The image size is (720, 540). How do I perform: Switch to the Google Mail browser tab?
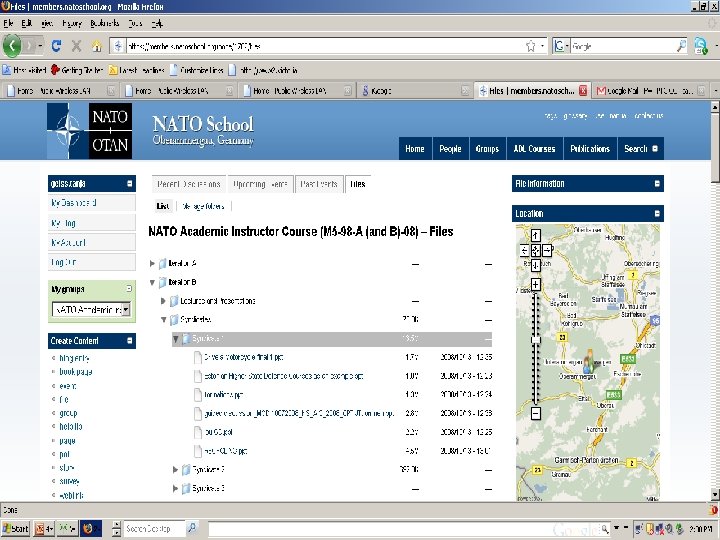[651, 91]
